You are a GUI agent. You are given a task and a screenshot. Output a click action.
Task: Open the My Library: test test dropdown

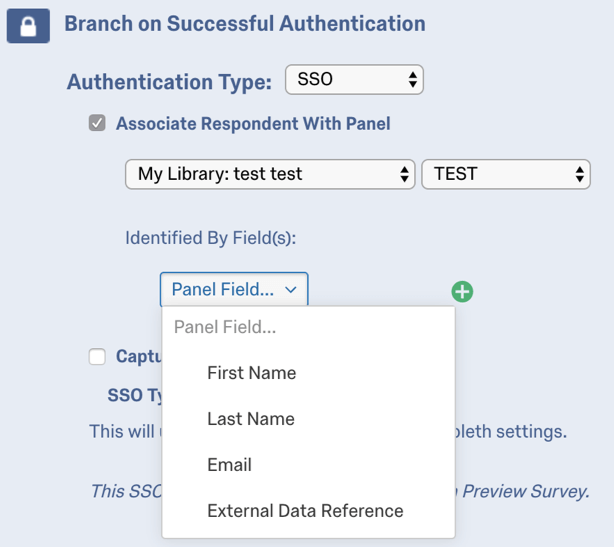coord(270,174)
